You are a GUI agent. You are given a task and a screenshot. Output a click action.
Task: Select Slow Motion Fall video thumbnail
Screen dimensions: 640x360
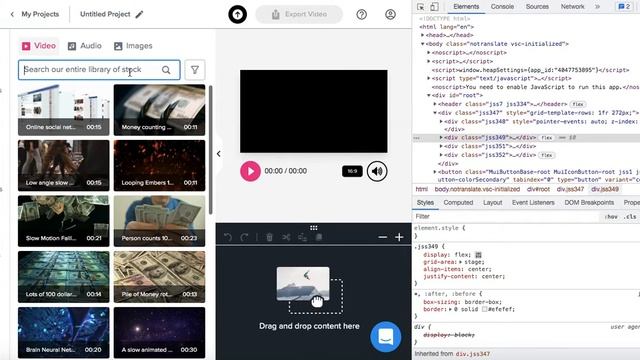64,221
